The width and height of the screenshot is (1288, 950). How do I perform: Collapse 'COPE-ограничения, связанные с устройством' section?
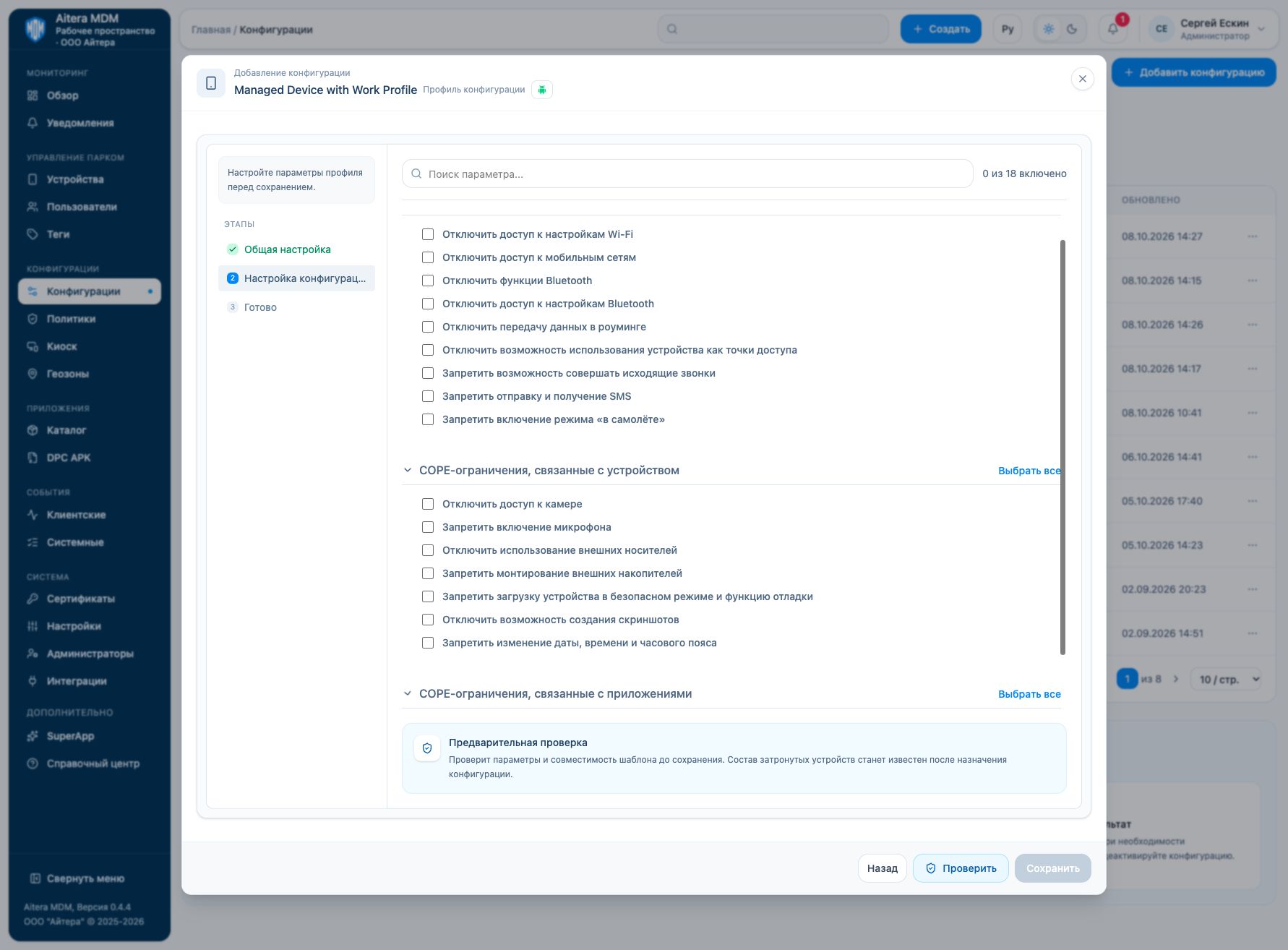(408, 470)
